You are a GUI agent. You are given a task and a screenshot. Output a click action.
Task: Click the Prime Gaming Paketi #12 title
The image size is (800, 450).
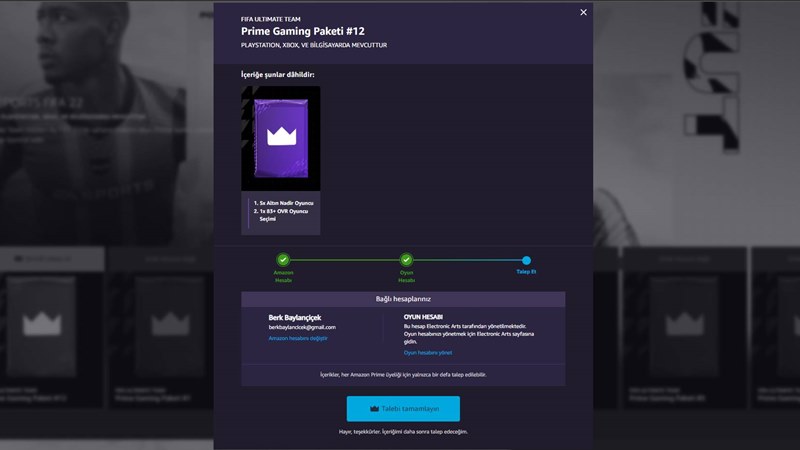(x=303, y=31)
